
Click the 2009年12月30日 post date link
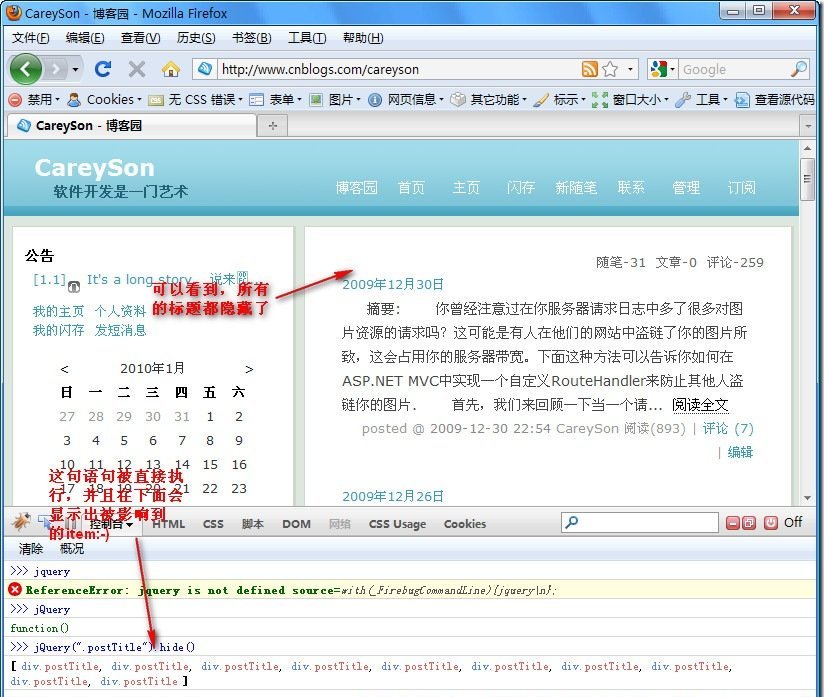(393, 284)
